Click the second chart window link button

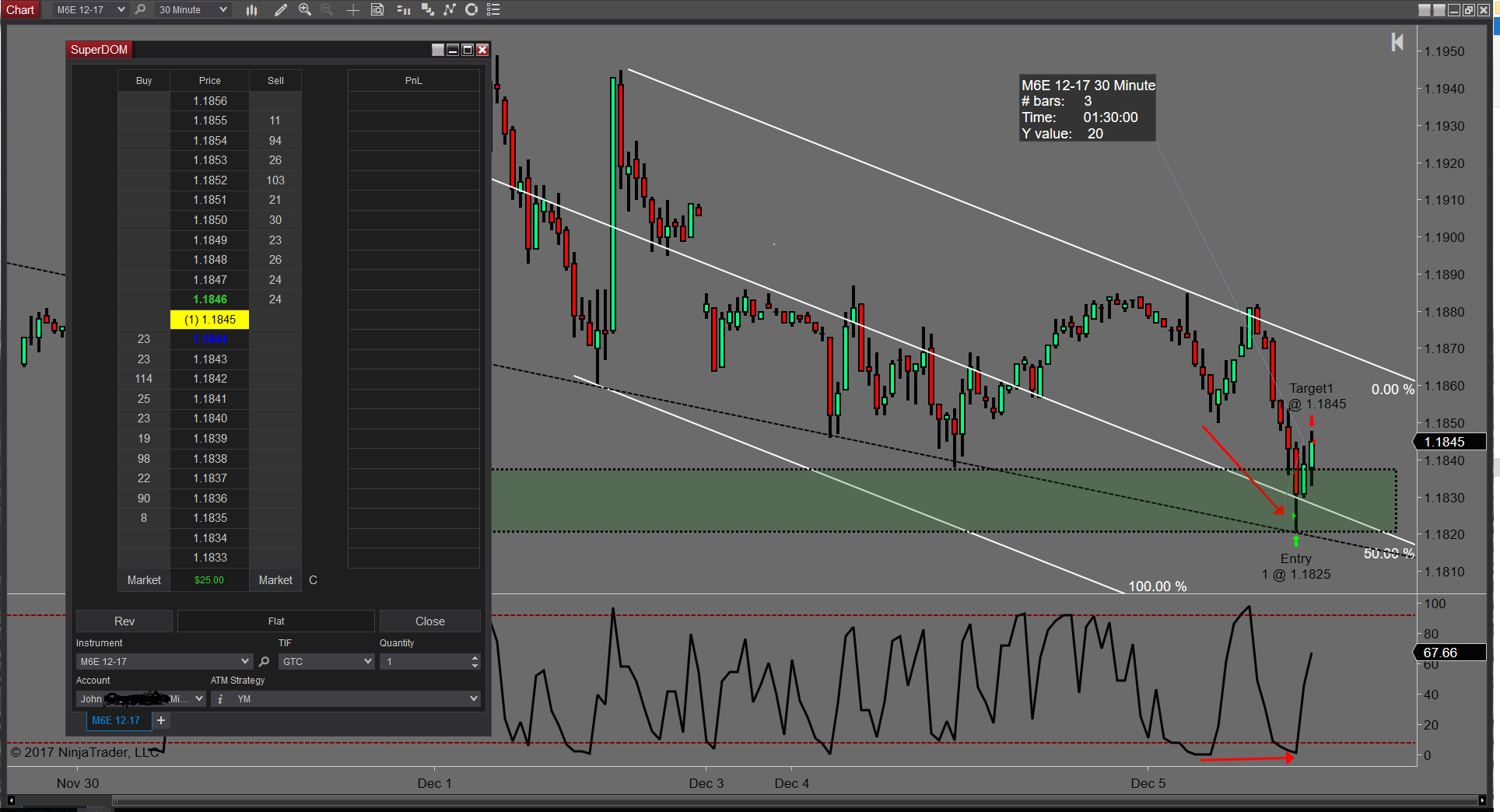point(1439,10)
